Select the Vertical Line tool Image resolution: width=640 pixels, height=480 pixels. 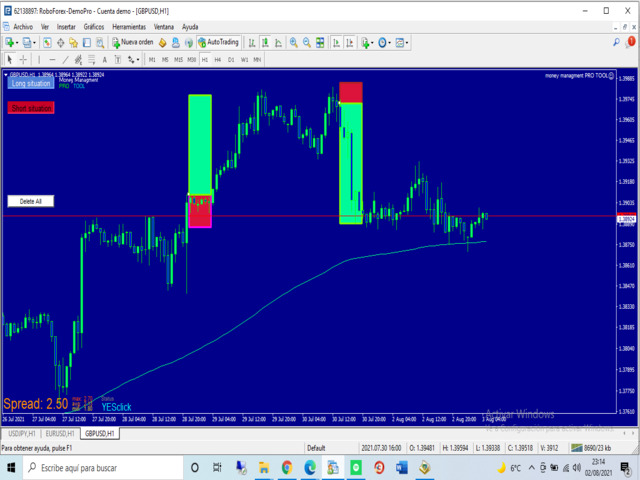(x=39, y=60)
